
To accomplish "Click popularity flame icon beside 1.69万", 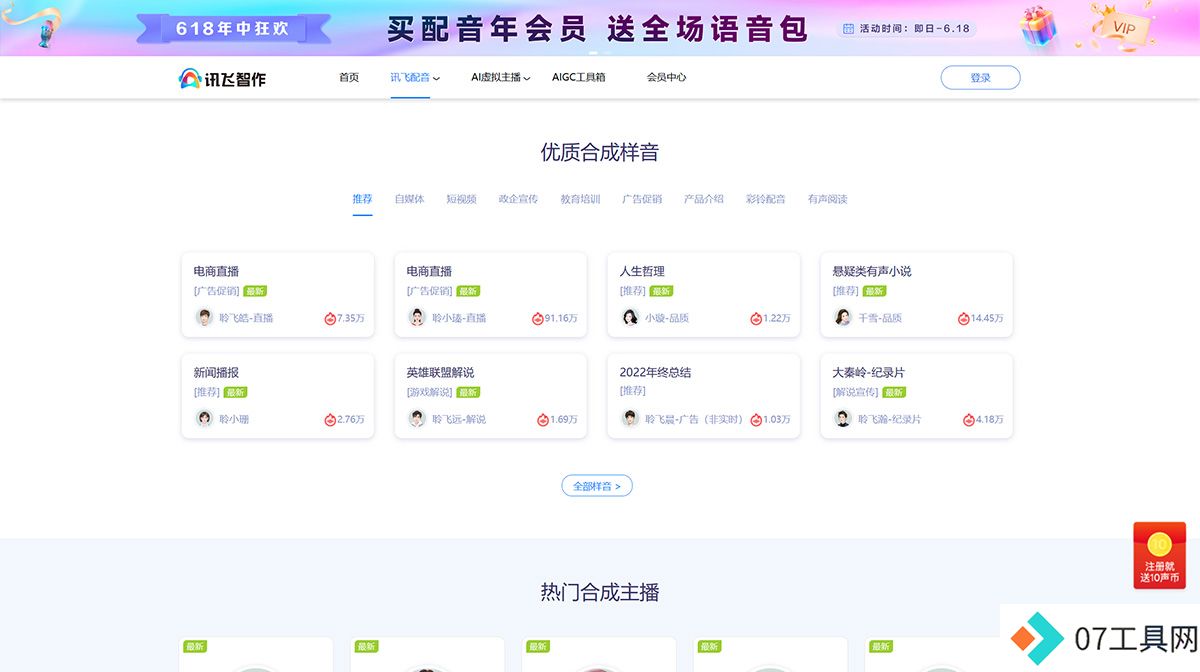I will [x=543, y=419].
